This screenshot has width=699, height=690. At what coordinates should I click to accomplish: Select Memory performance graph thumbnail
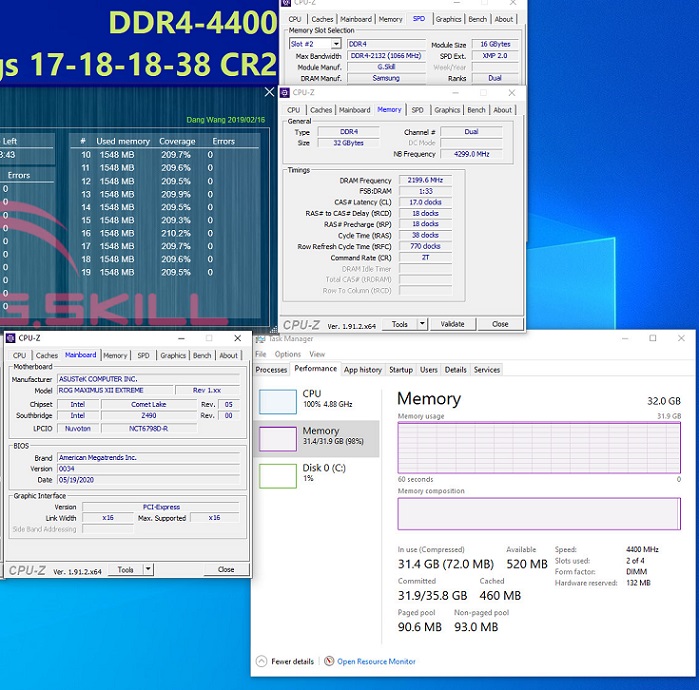(278, 439)
